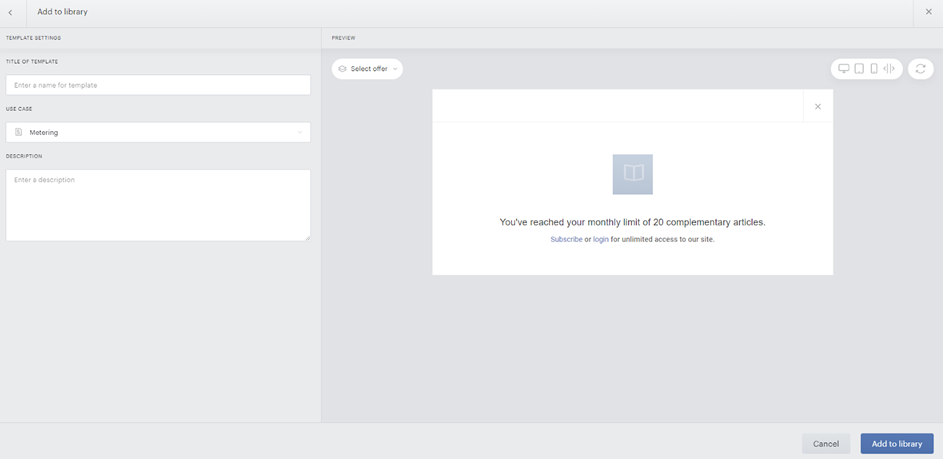The image size is (943, 460).
Task: Switch to desktop preview mode
Action: point(844,69)
